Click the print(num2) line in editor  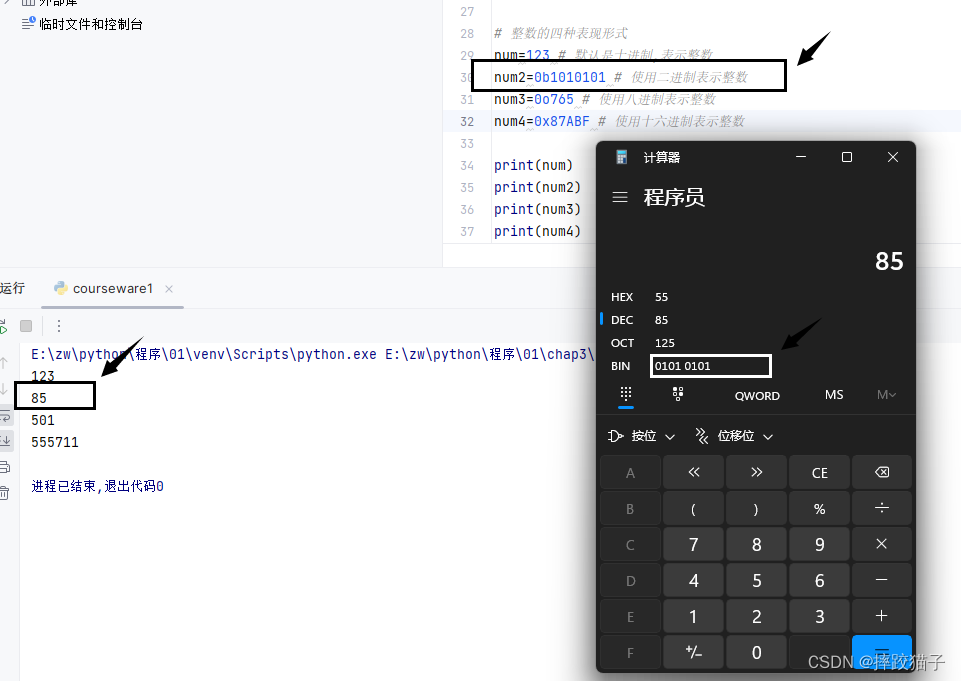point(537,187)
